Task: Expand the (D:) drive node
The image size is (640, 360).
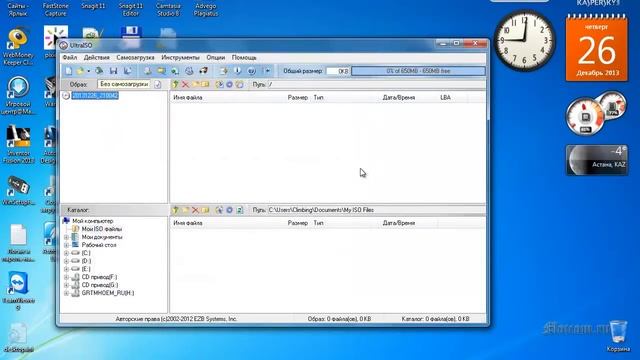Action: point(67,261)
